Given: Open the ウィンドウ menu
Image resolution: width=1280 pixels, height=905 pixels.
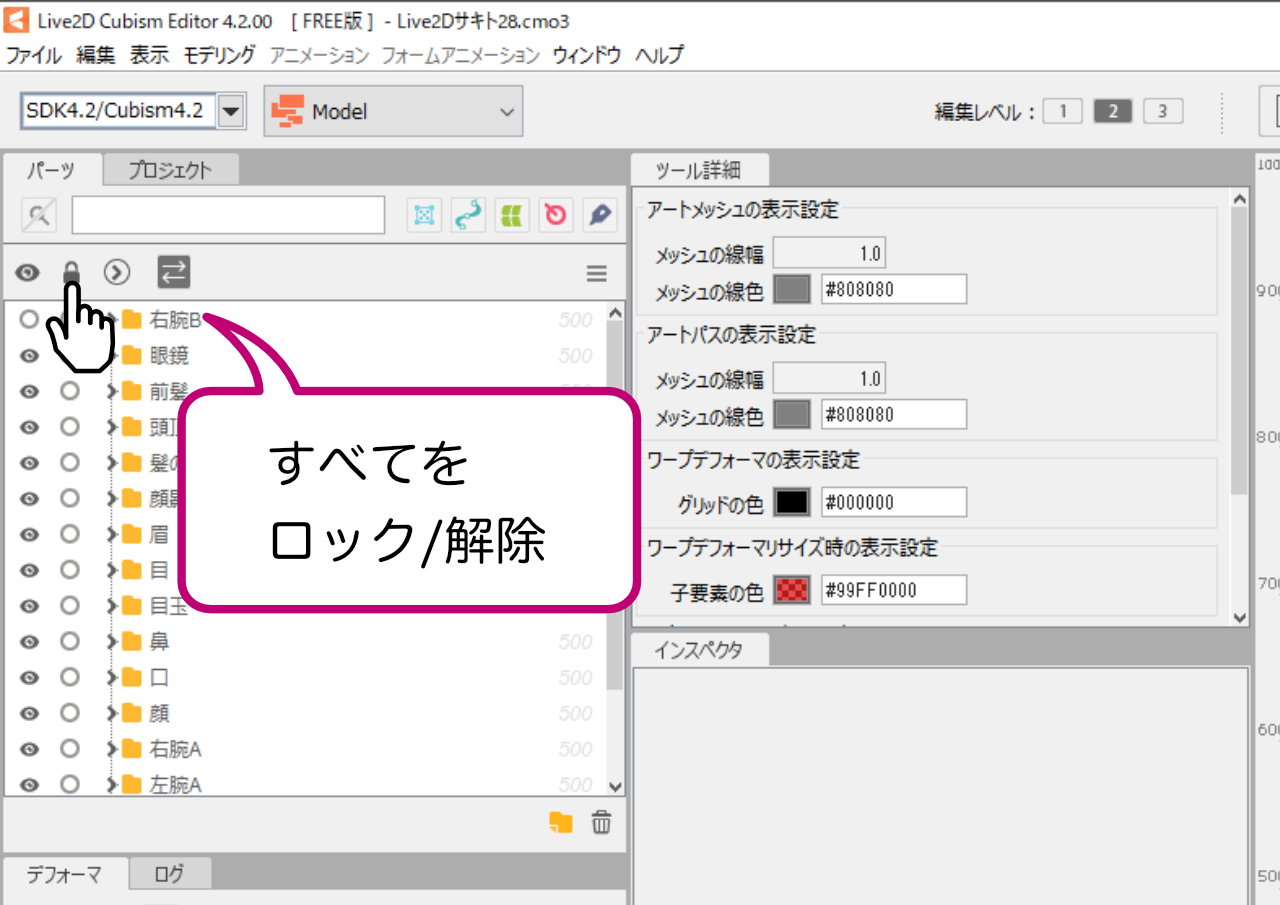Looking at the screenshot, I should coord(587,55).
